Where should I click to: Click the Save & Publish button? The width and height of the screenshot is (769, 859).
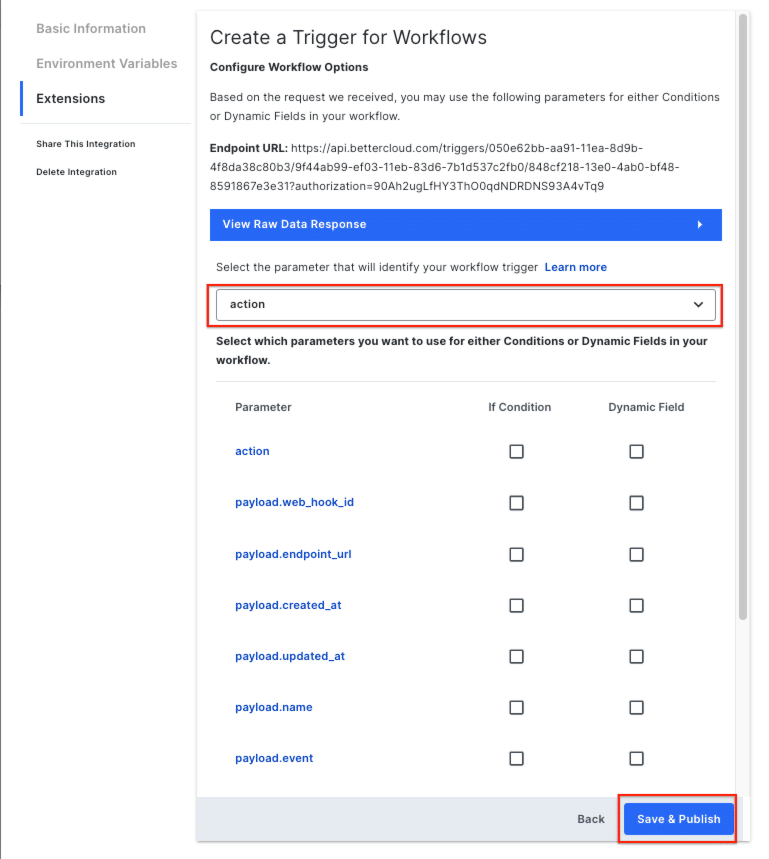coord(679,819)
